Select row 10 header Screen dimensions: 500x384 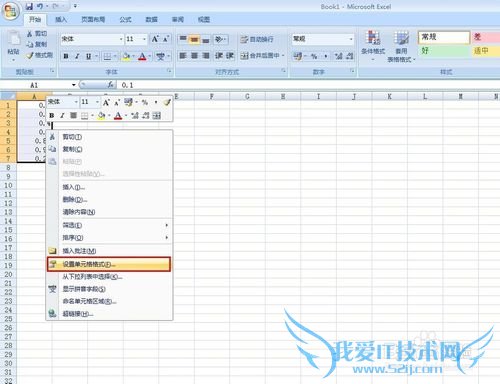tap(8, 185)
